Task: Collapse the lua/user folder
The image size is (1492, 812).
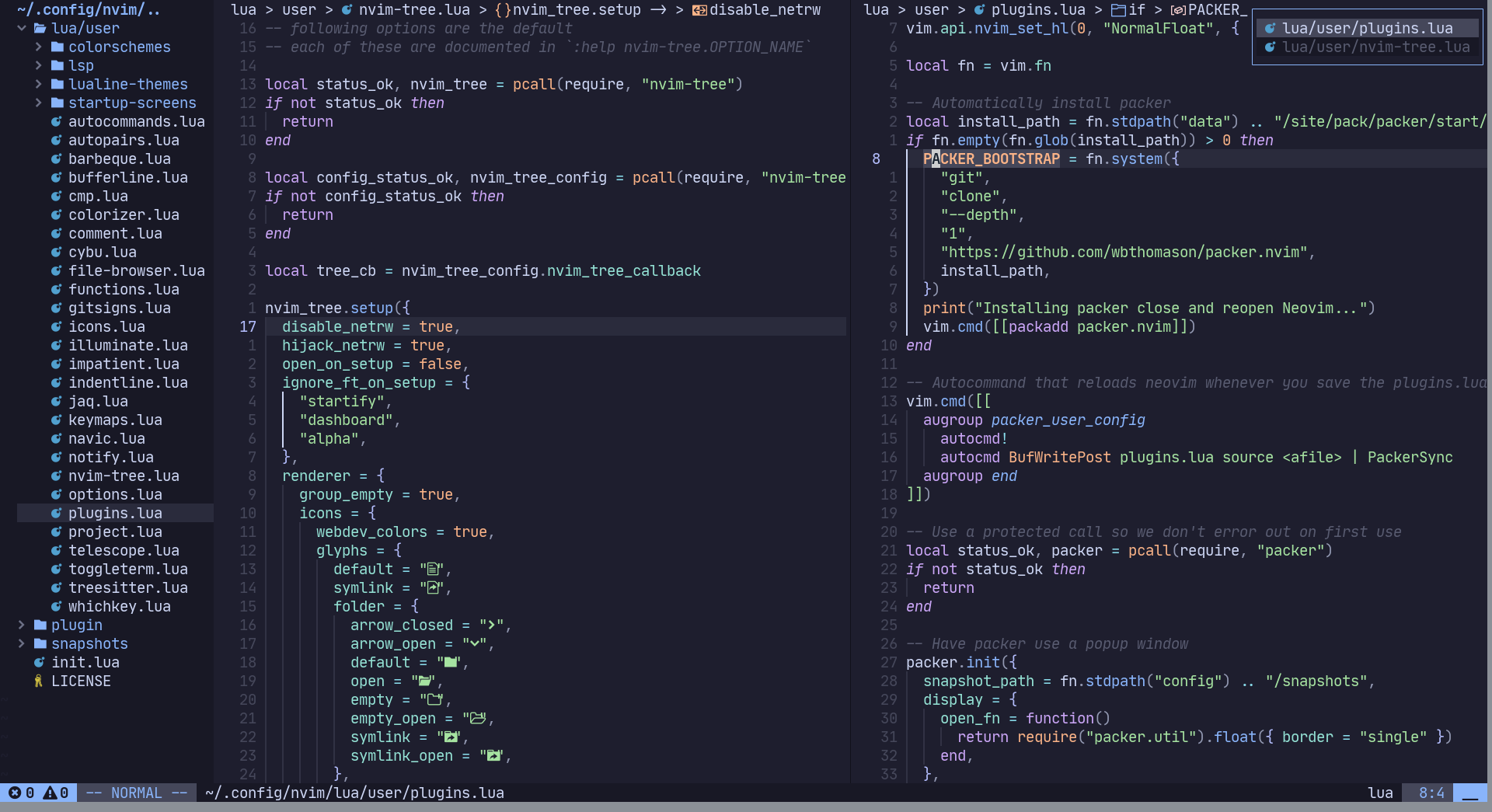Action: 21,28
